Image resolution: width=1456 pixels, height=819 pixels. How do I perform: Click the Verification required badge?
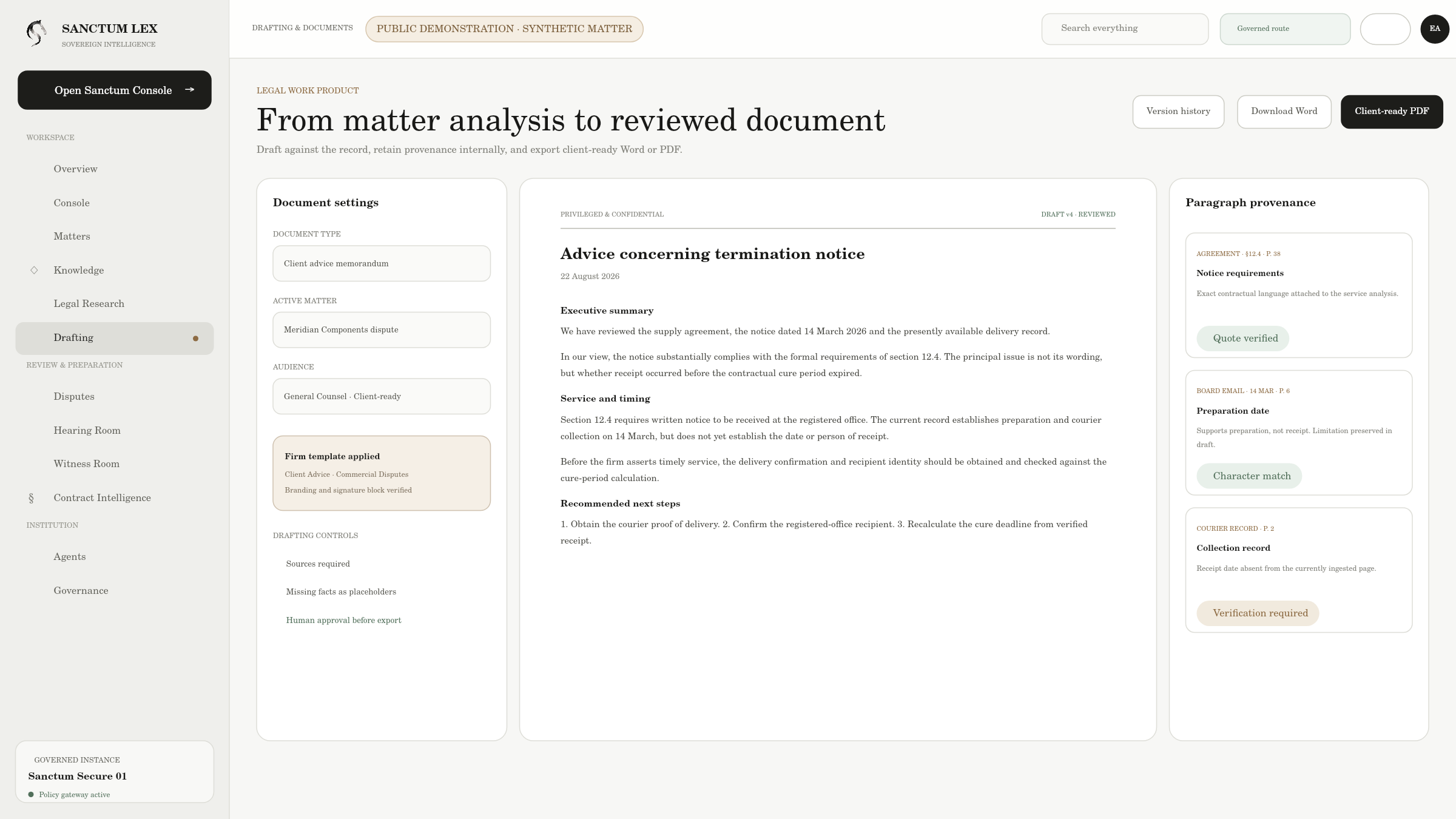click(1258, 613)
